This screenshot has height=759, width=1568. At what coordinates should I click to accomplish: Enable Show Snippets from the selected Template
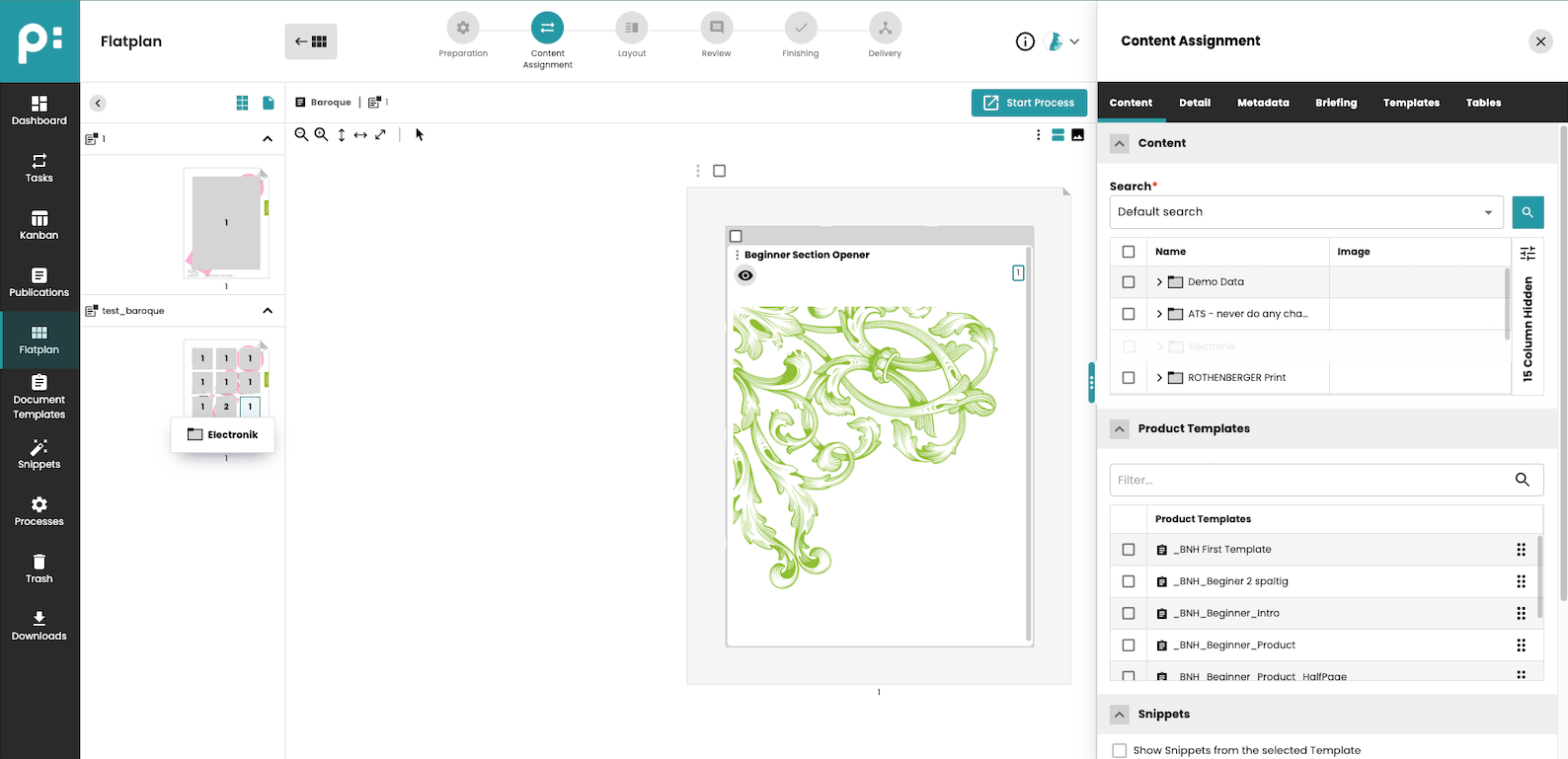pyautogui.click(x=1119, y=750)
